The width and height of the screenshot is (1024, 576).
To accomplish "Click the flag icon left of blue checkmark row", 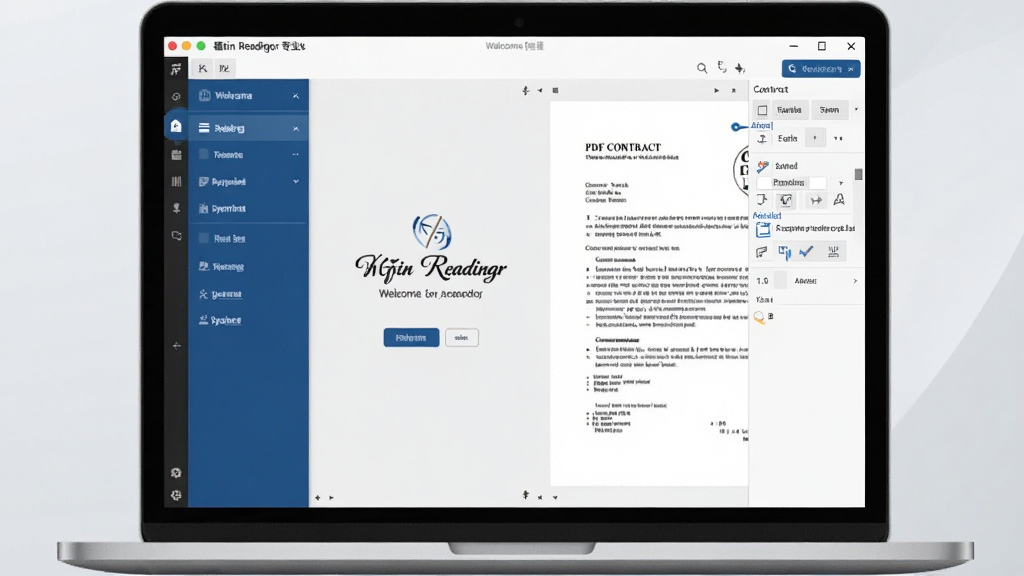I will click(761, 252).
